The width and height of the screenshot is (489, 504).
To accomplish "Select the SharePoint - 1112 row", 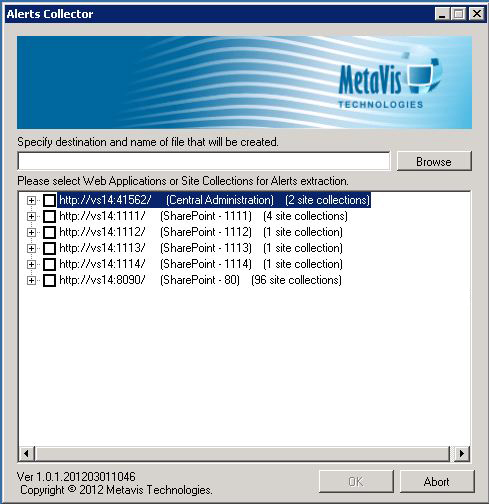I will tap(201, 232).
